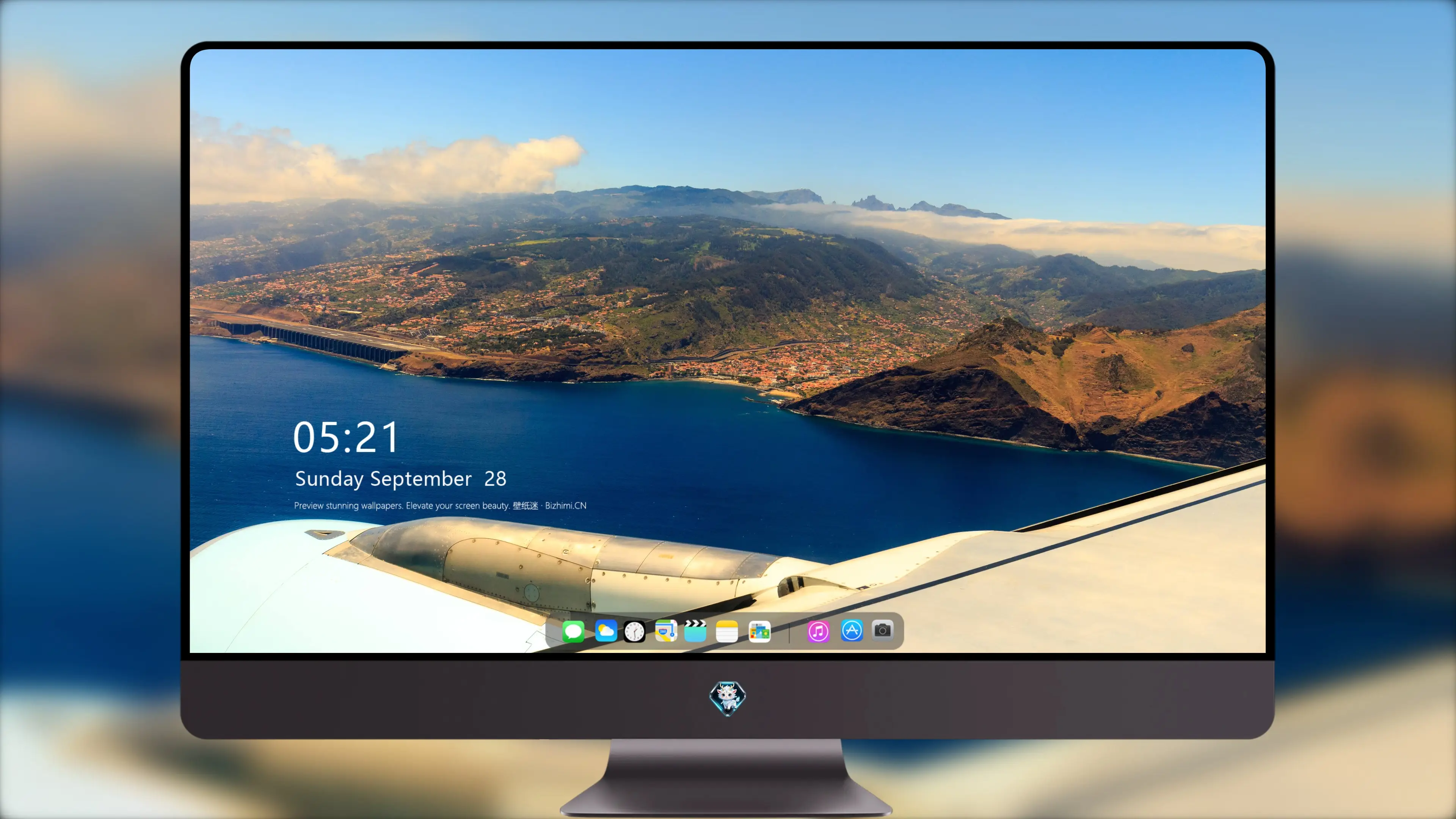The width and height of the screenshot is (1456, 819).
Task: Open the Videos clapperboard app icon
Action: 695,631
